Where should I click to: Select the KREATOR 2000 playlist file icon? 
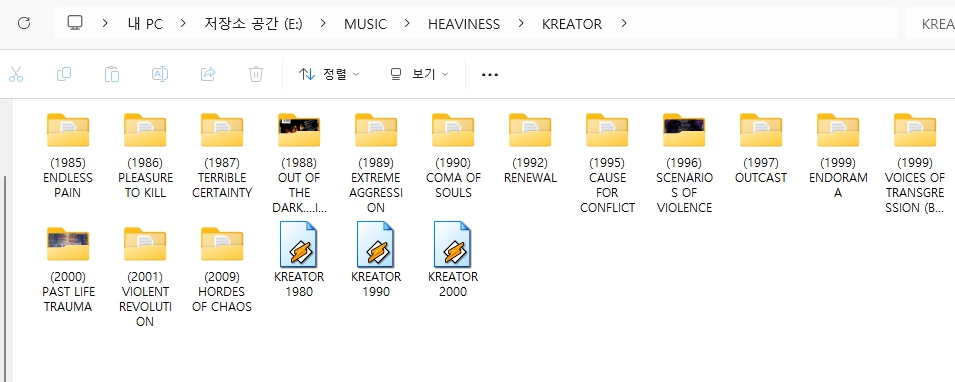coord(453,244)
